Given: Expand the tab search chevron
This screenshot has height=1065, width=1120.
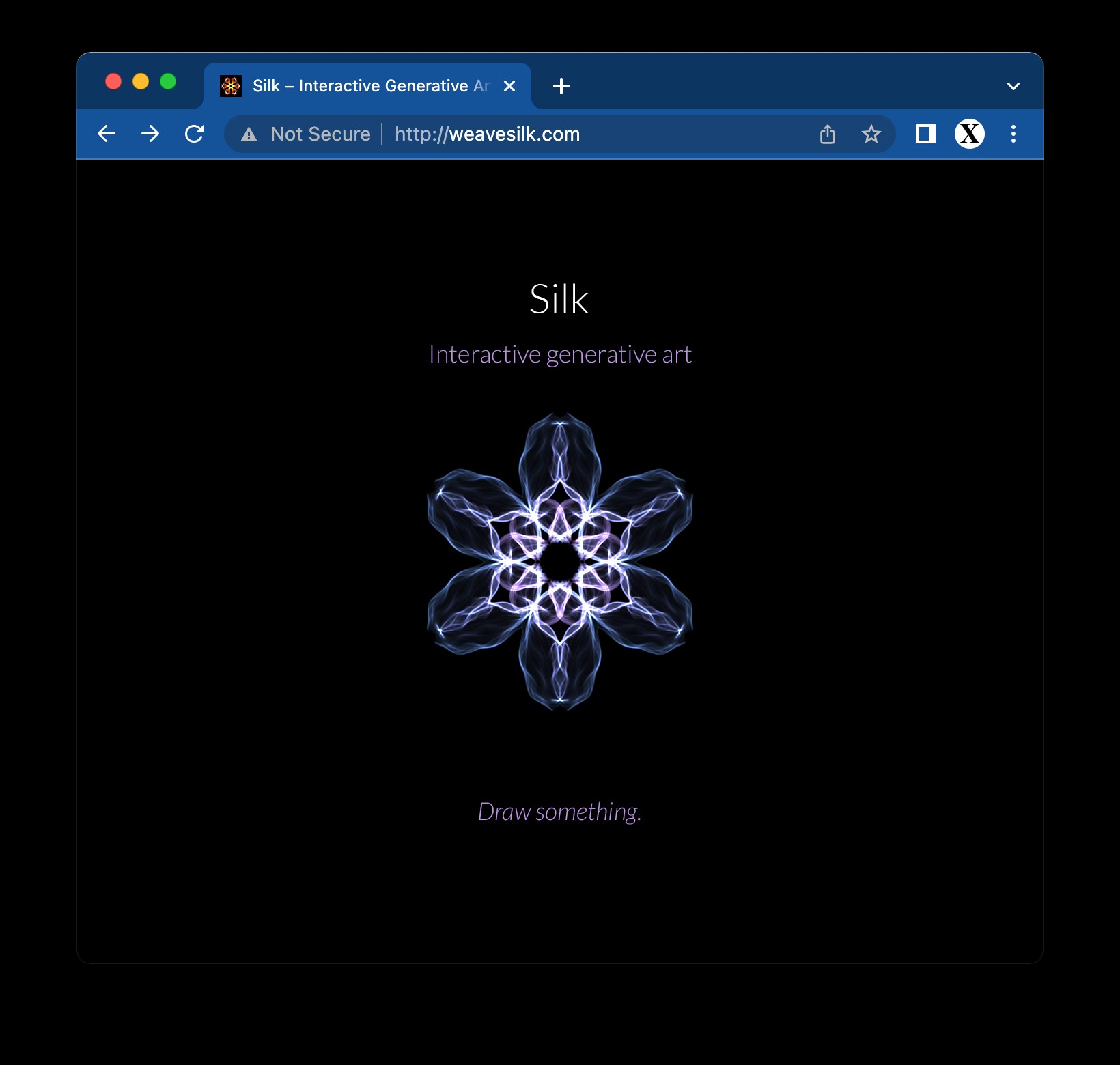Looking at the screenshot, I should pyautogui.click(x=1013, y=86).
